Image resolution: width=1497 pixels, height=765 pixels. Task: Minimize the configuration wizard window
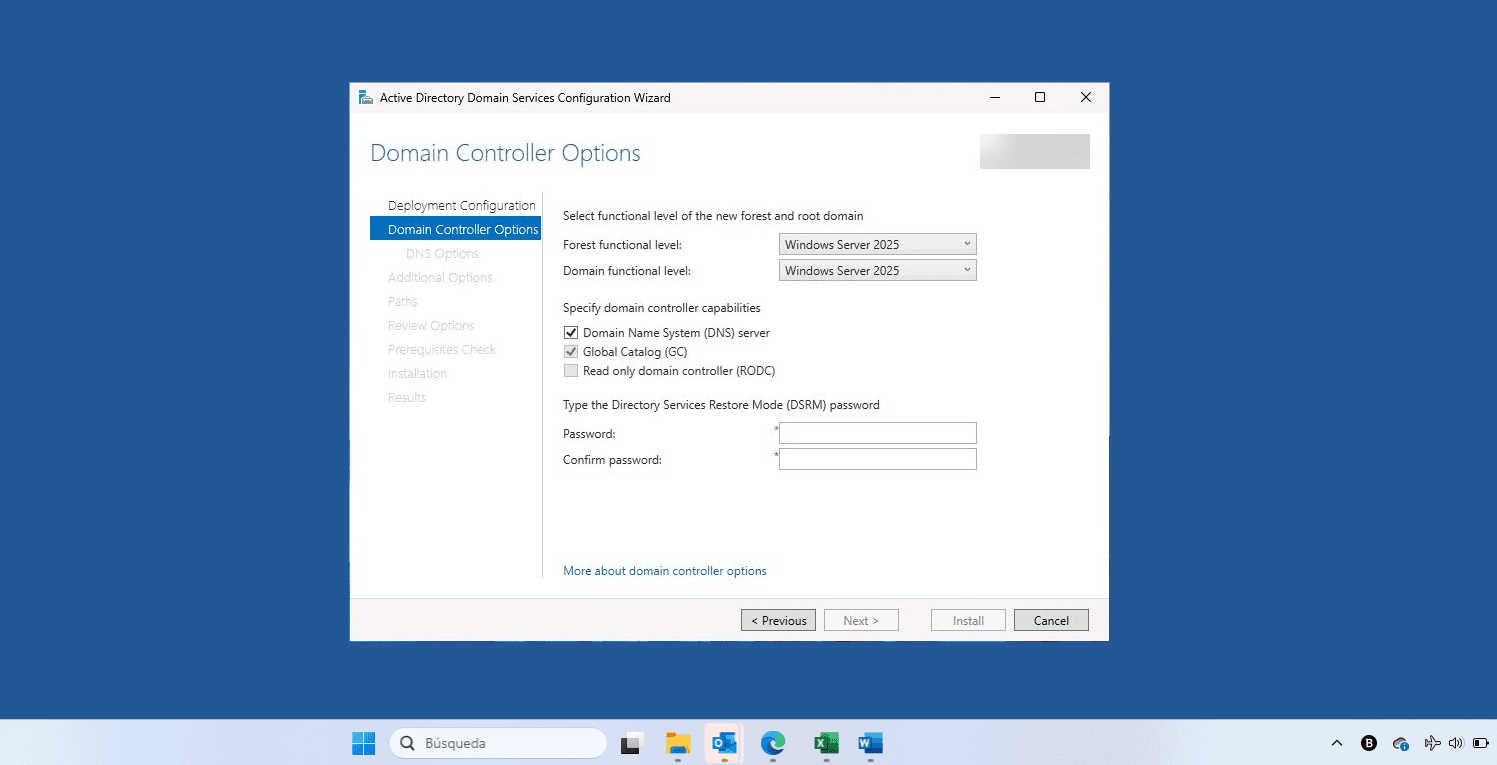pos(995,97)
